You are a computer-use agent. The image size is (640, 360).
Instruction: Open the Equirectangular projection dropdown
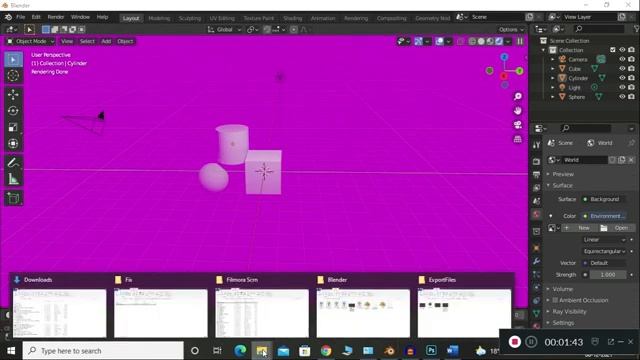[x=604, y=251]
